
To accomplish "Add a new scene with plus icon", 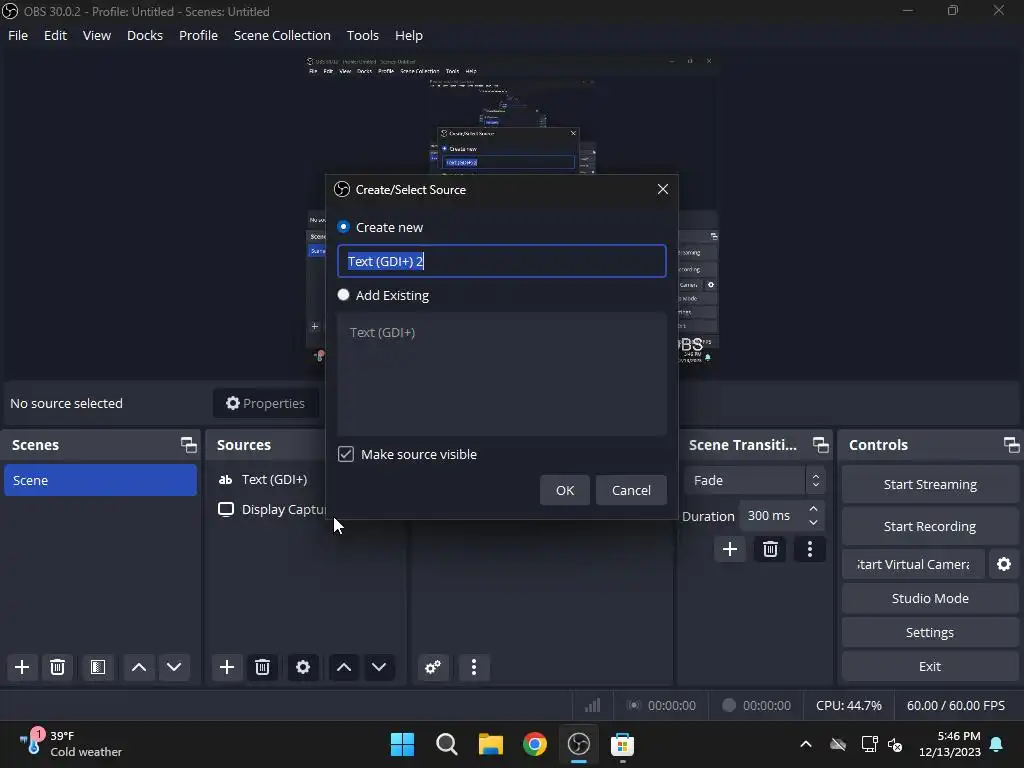I will pos(22,667).
